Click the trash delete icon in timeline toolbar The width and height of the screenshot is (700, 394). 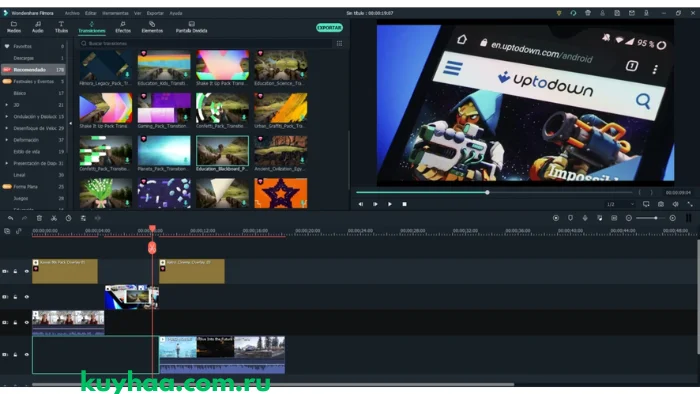[x=39, y=218]
